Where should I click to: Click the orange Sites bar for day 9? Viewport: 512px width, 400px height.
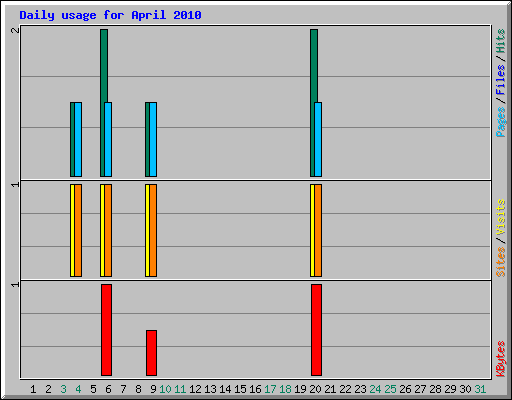(x=153, y=230)
